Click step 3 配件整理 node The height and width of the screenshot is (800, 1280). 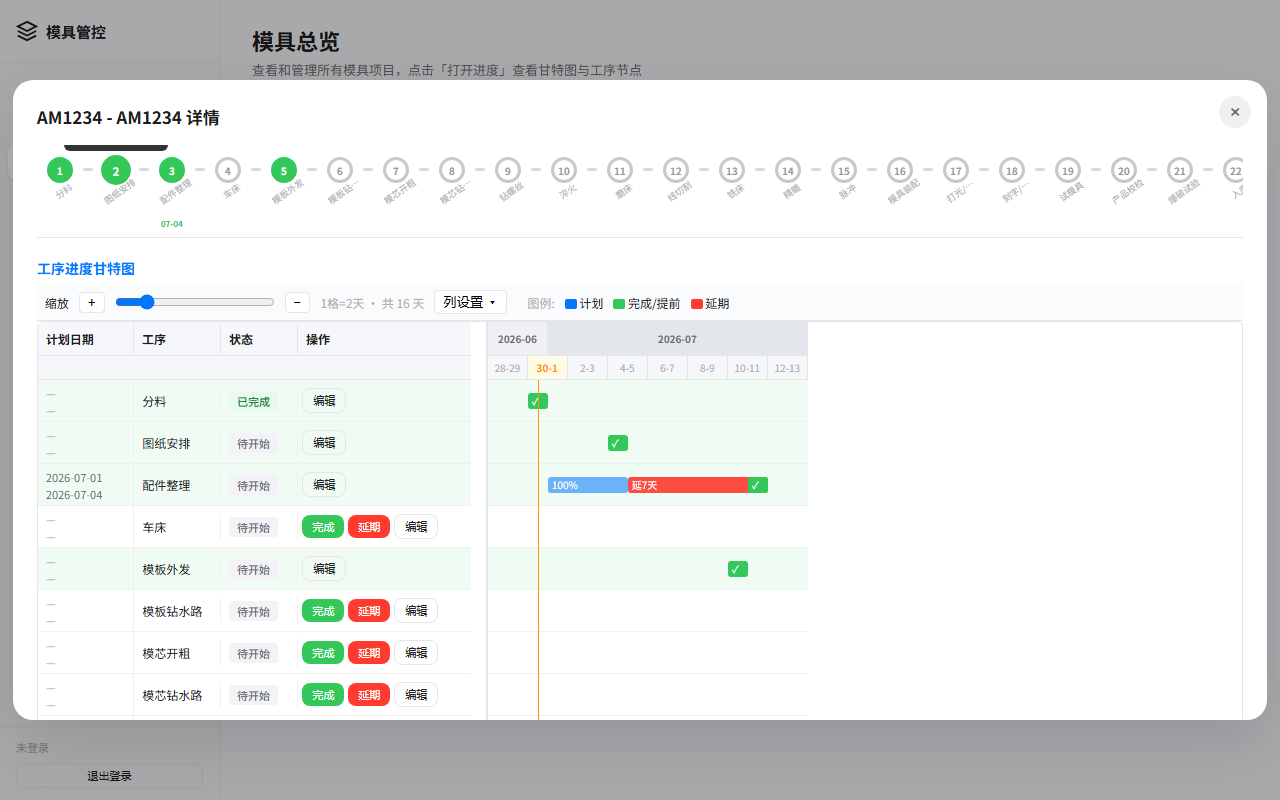(x=172, y=170)
